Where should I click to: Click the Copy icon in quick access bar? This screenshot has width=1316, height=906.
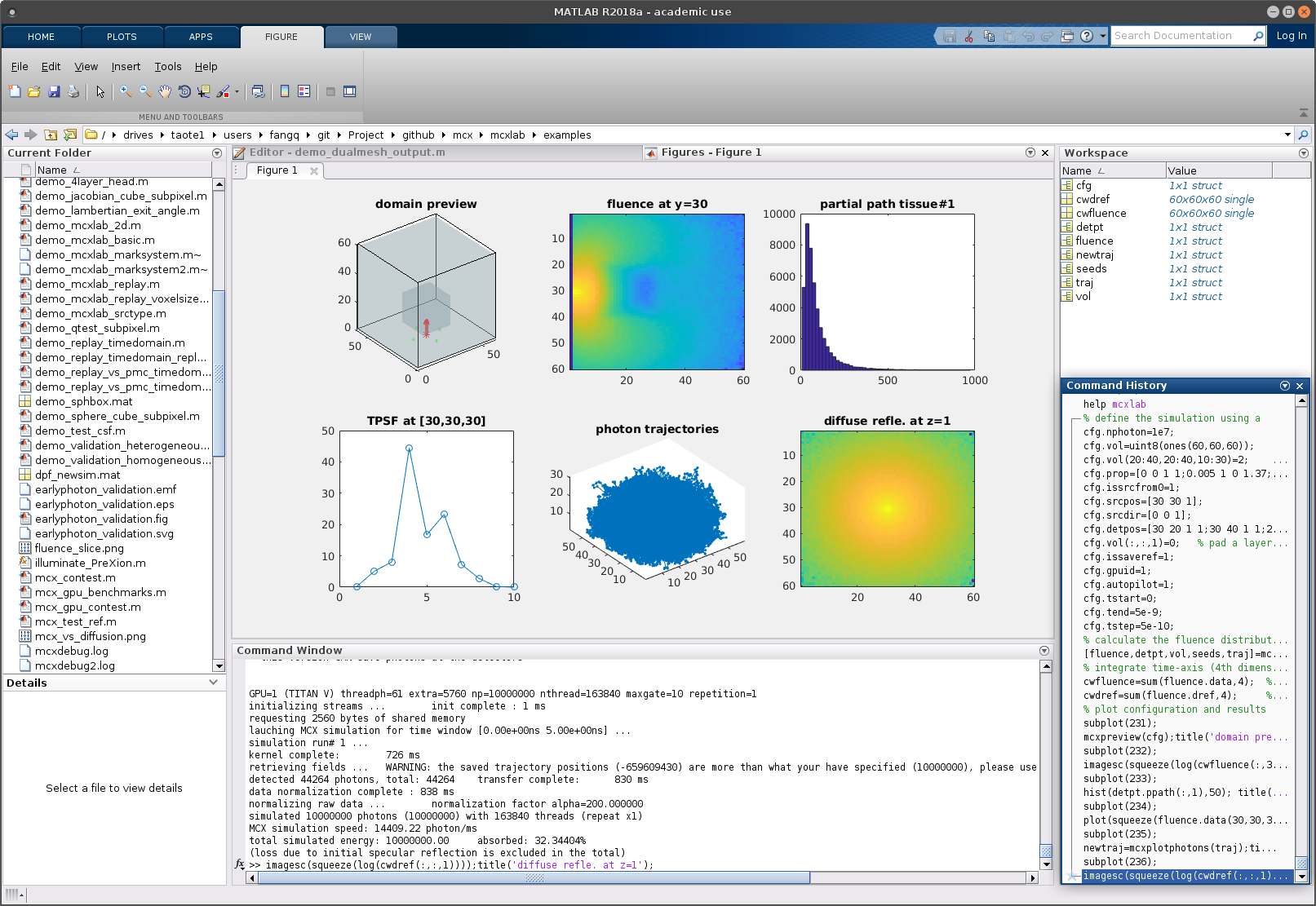989,36
